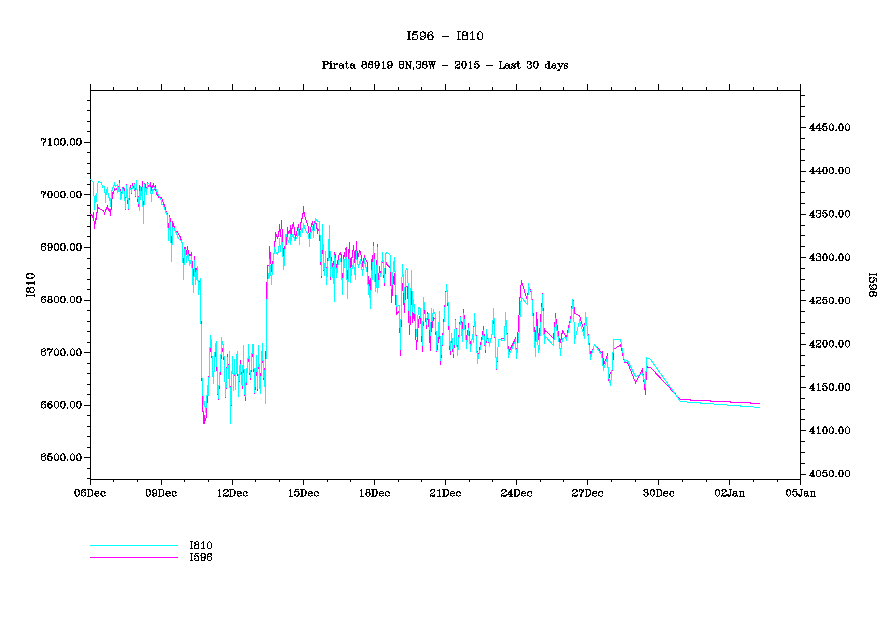This screenshot has height=630, width=891.
Task: Choose the 24Dec date tick label
Action: point(516,492)
